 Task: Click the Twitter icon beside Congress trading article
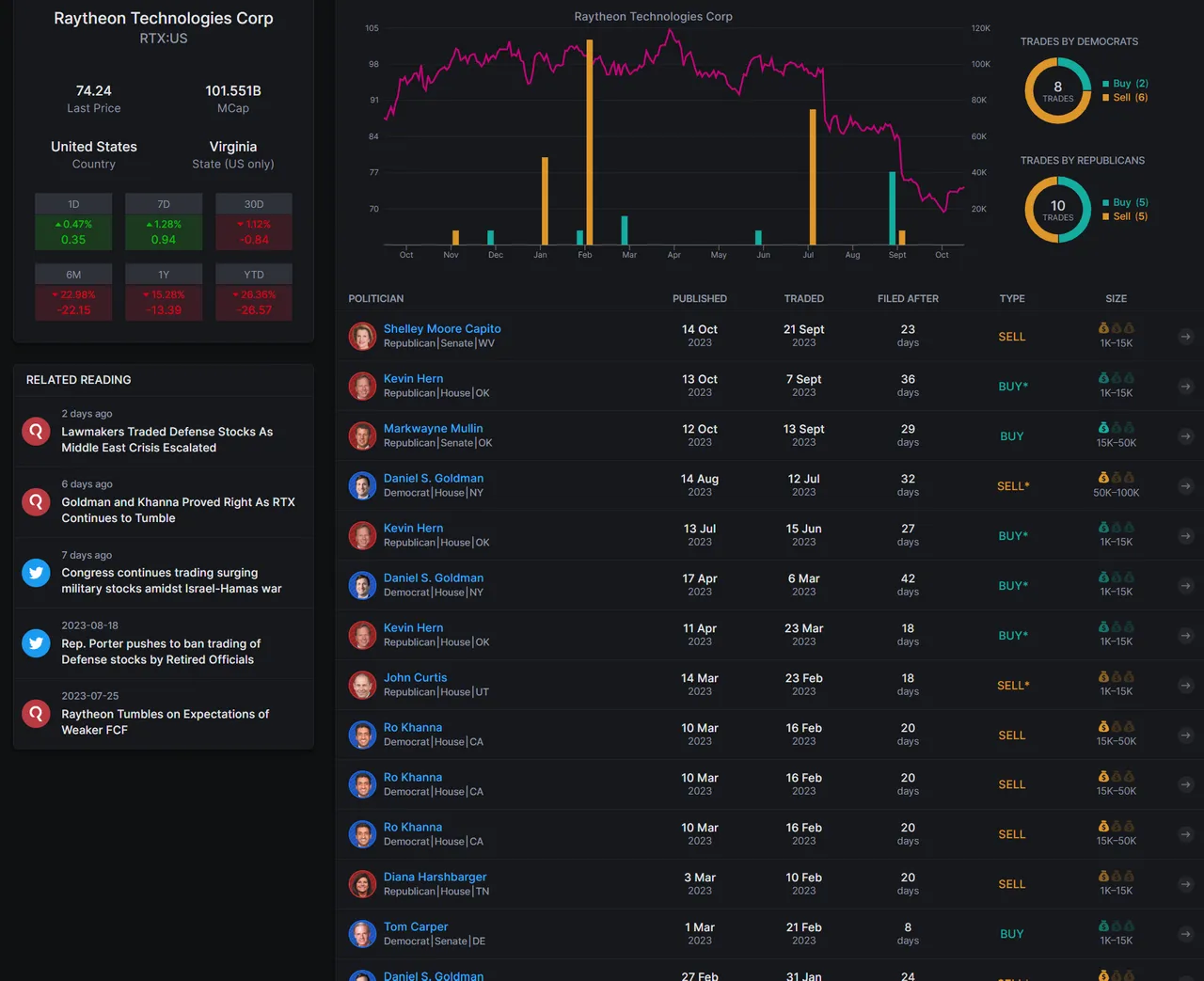click(x=36, y=573)
